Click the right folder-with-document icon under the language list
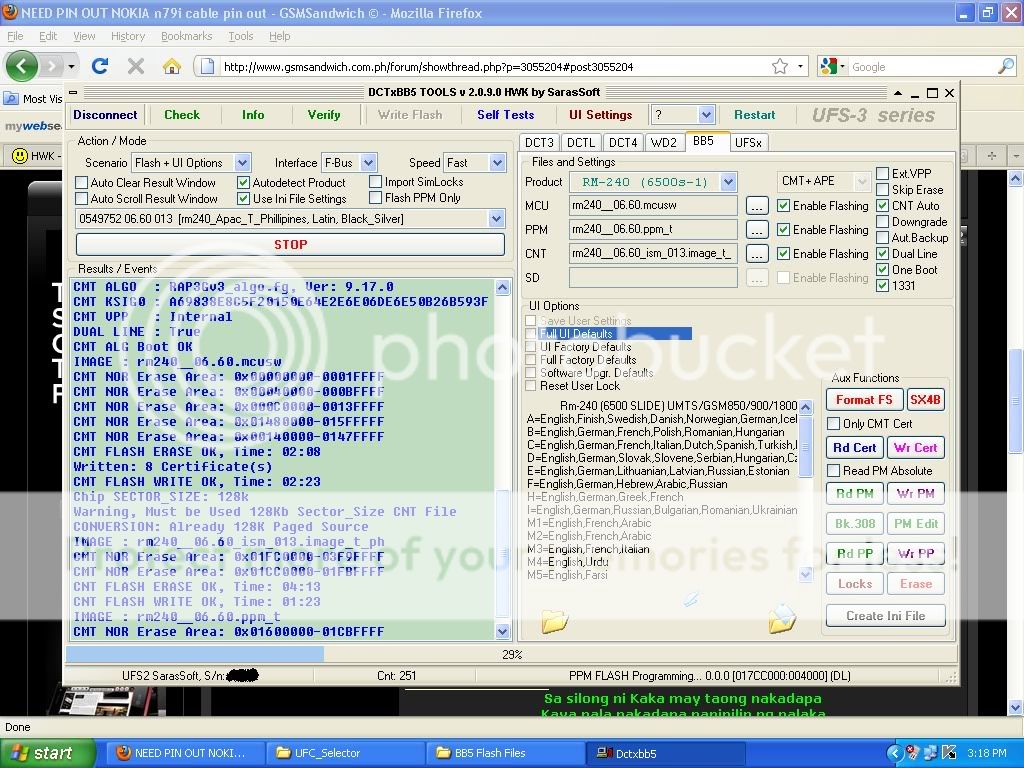The width and height of the screenshot is (1024, 768). pyautogui.click(x=782, y=619)
